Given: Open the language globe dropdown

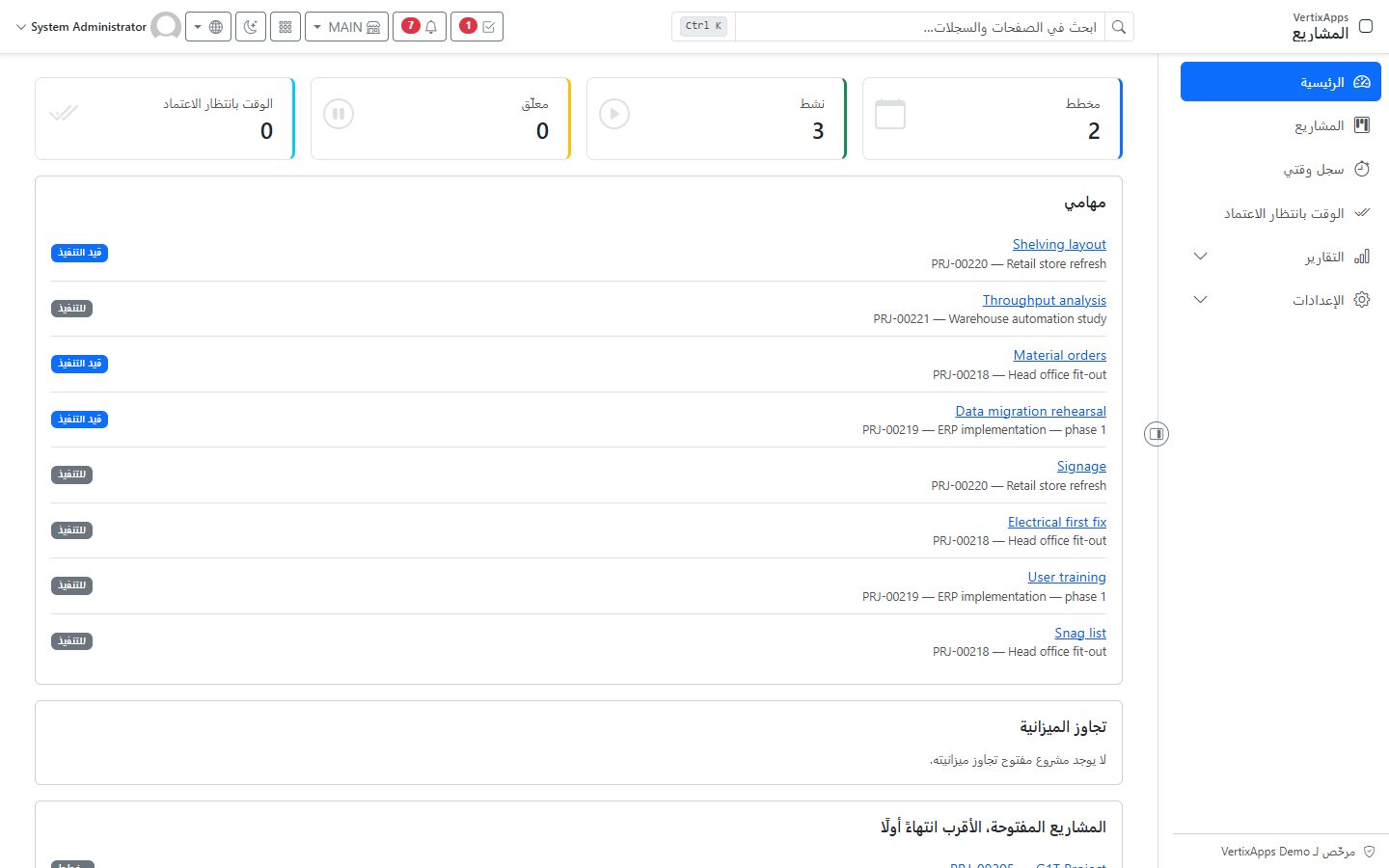Looking at the screenshot, I should tap(208, 27).
